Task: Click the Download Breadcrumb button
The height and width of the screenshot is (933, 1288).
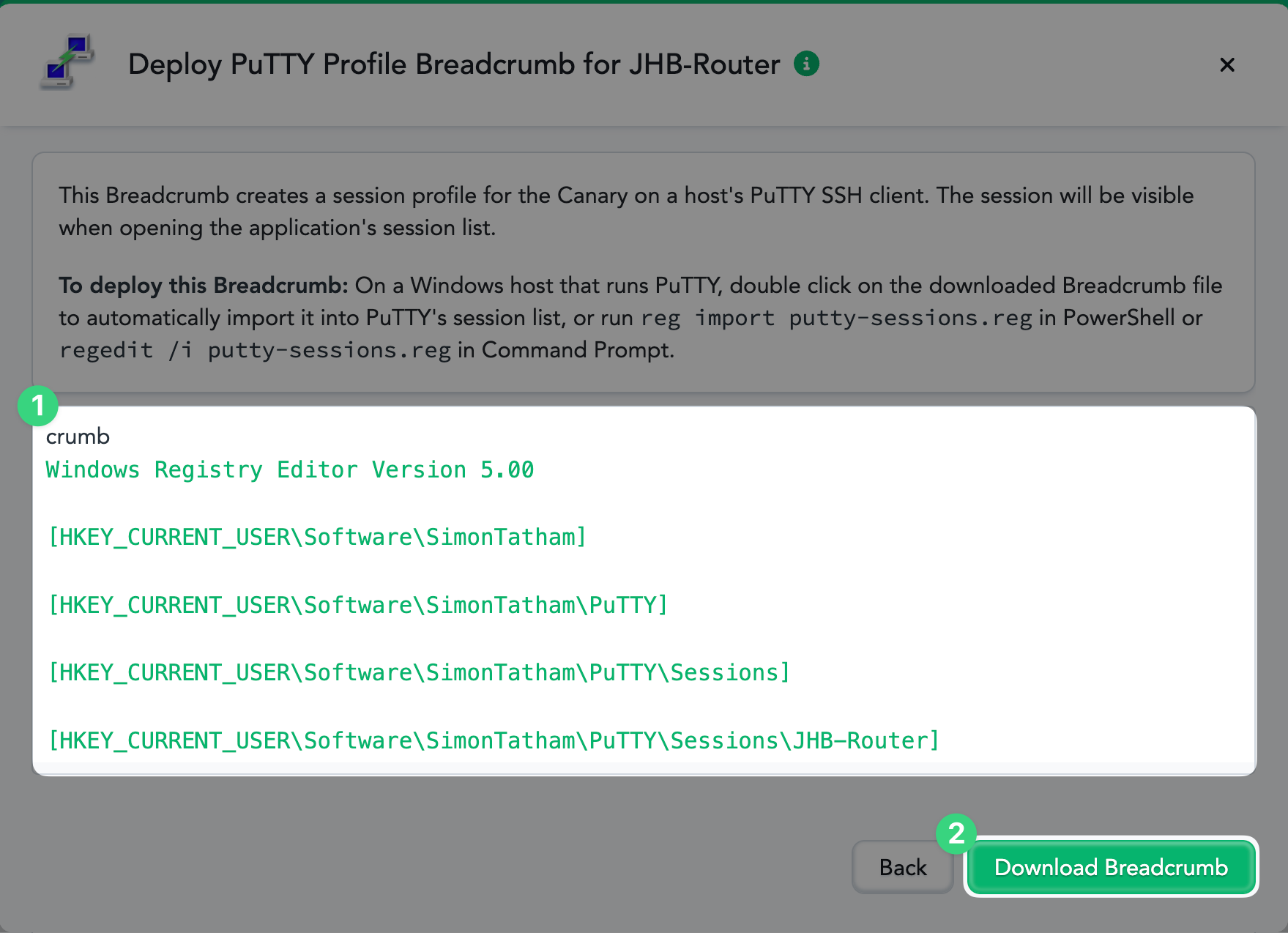Action: [1111, 867]
